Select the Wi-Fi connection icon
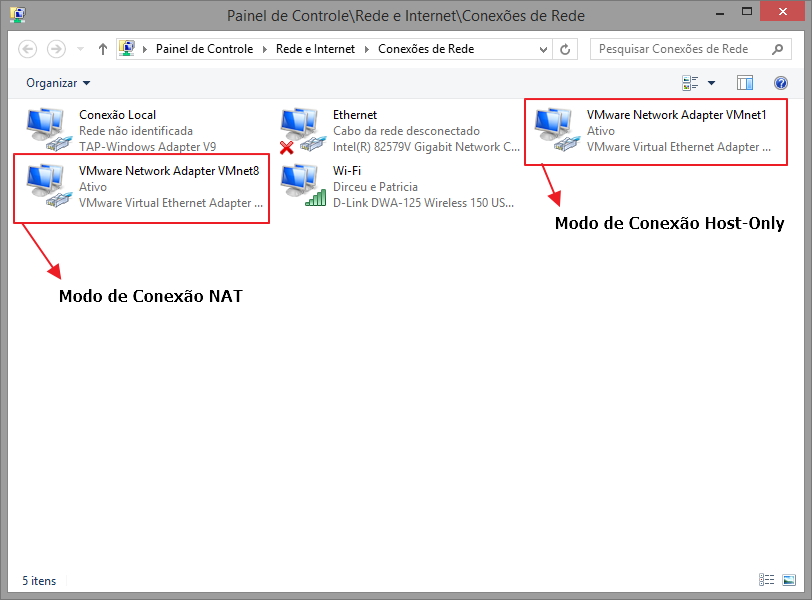Screen dimensions: 812x600 coord(299,185)
